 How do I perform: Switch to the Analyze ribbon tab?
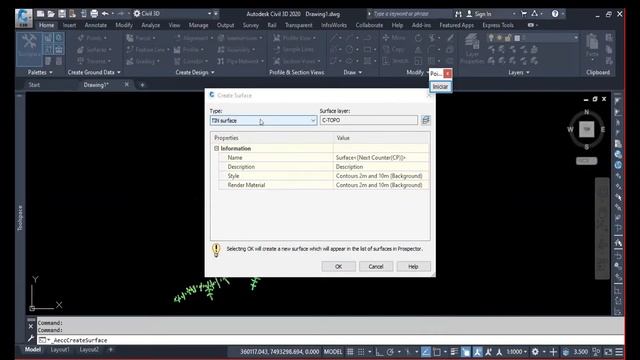point(151,25)
